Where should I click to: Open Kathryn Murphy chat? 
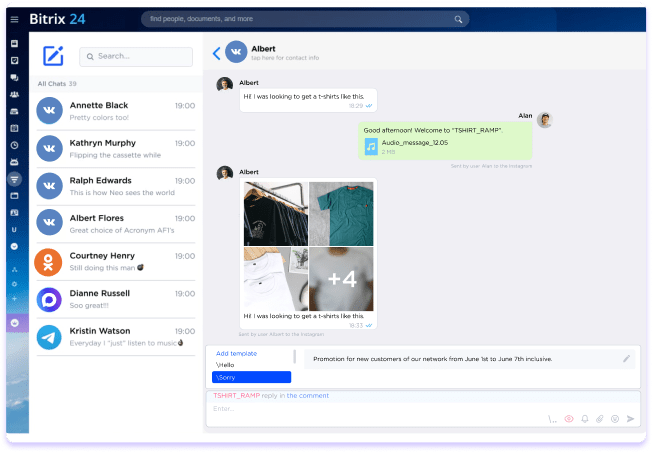[x=116, y=149]
